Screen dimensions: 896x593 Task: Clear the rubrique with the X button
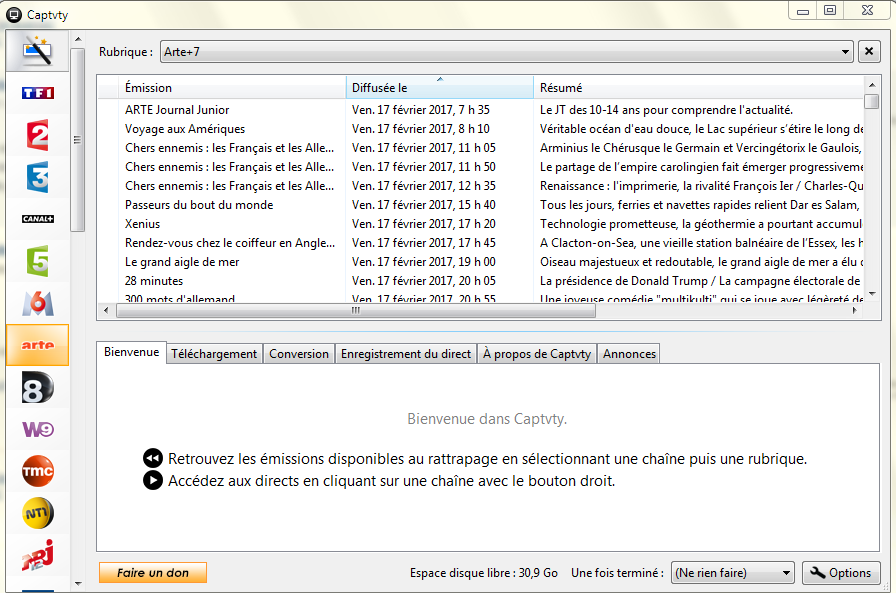[869, 52]
